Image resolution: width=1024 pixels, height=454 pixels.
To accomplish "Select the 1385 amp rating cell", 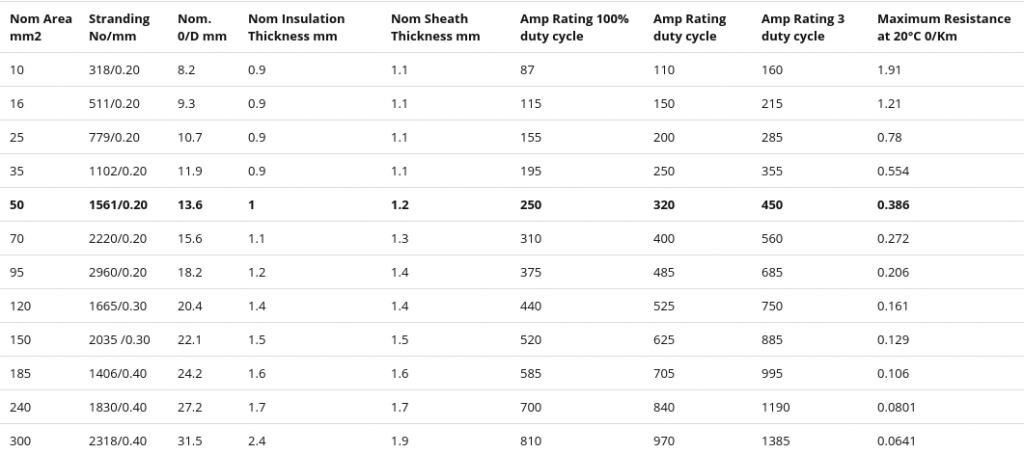I will click(775, 441).
